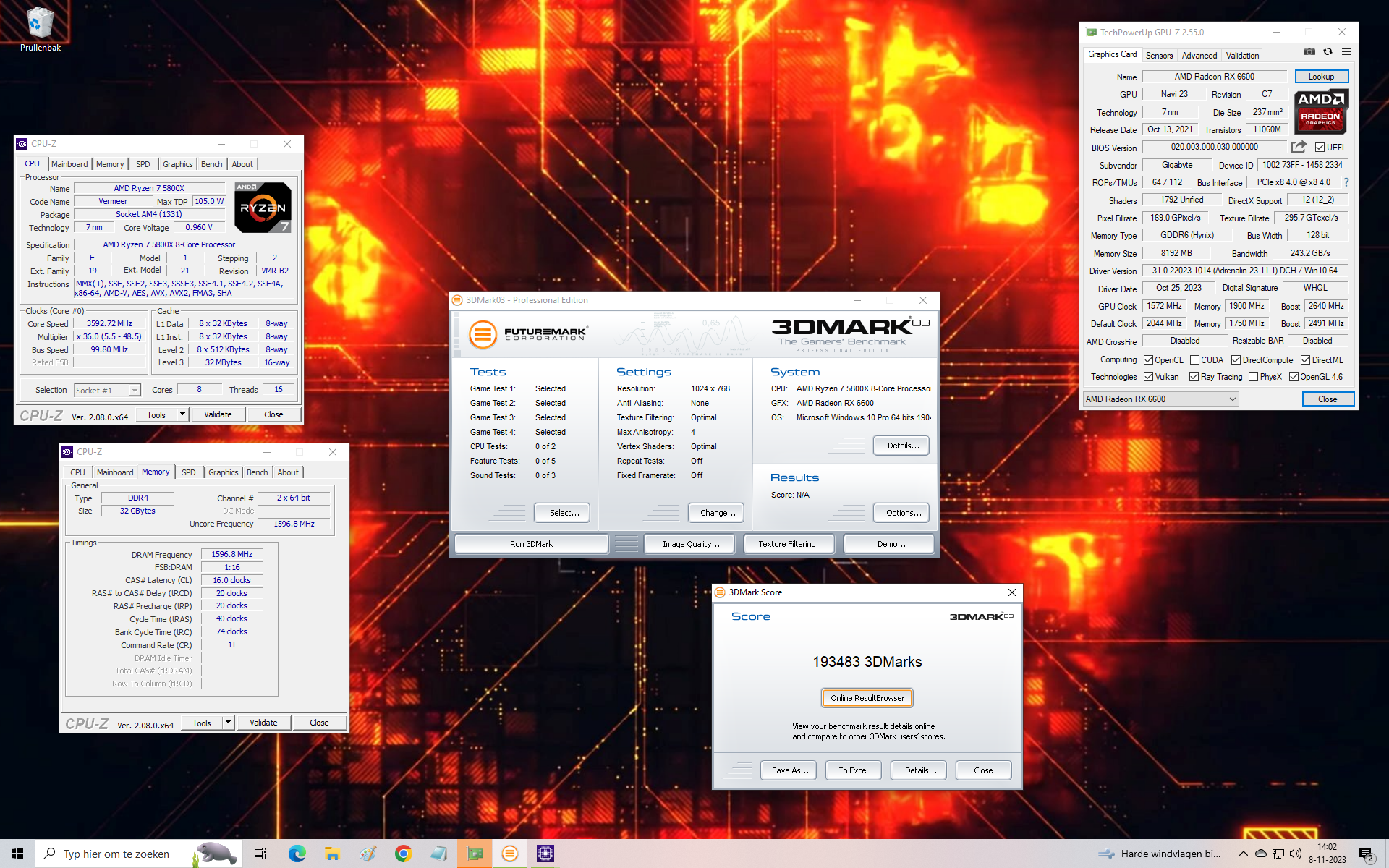Open Google Chrome from taskbar
The width and height of the screenshot is (1389, 868).
click(x=403, y=854)
